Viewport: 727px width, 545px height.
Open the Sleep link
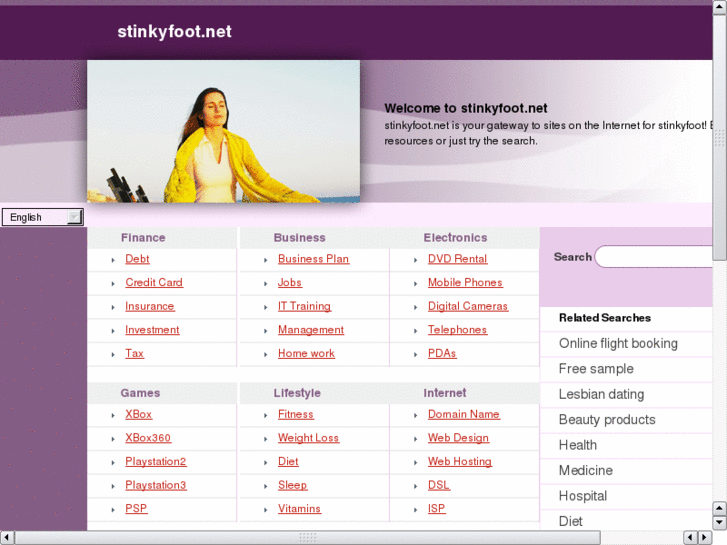pos(292,485)
